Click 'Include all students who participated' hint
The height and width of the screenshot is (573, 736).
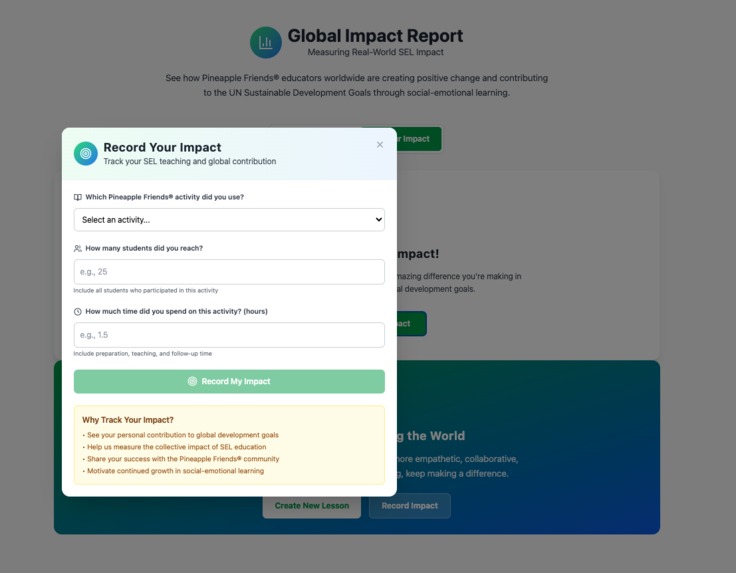pyautogui.click(x=146, y=290)
